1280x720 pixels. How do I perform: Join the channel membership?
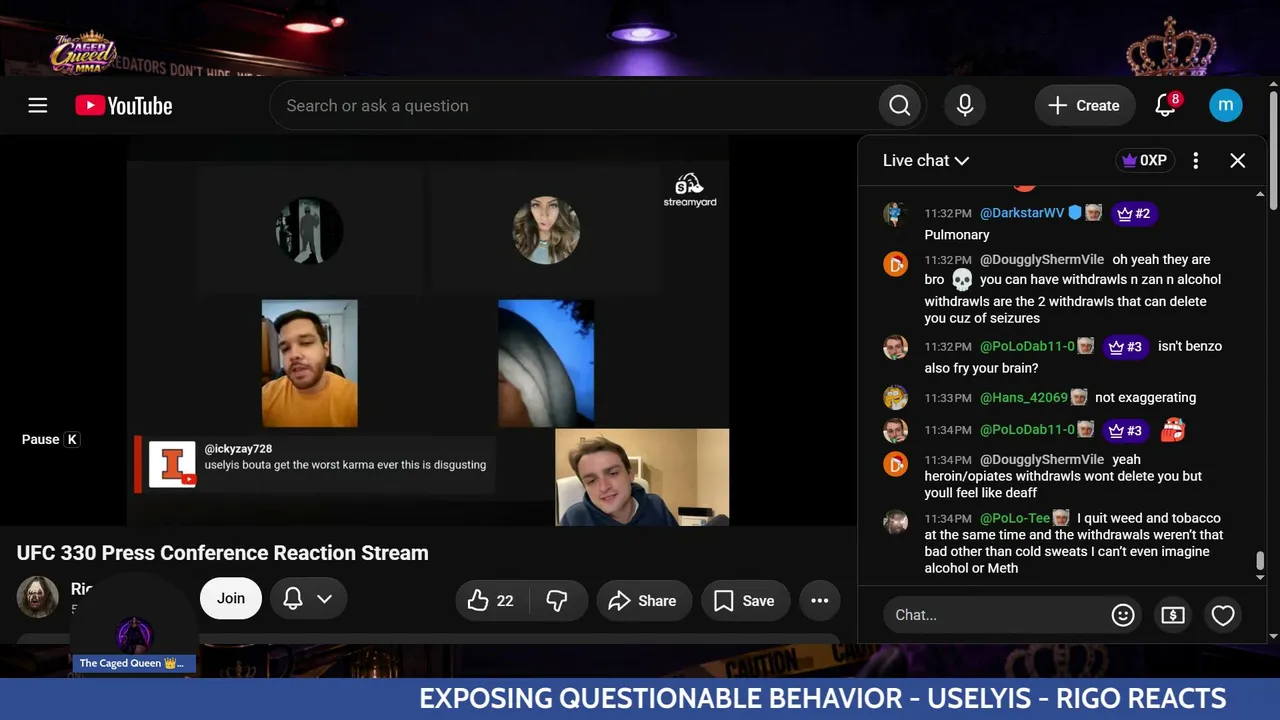(x=231, y=598)
